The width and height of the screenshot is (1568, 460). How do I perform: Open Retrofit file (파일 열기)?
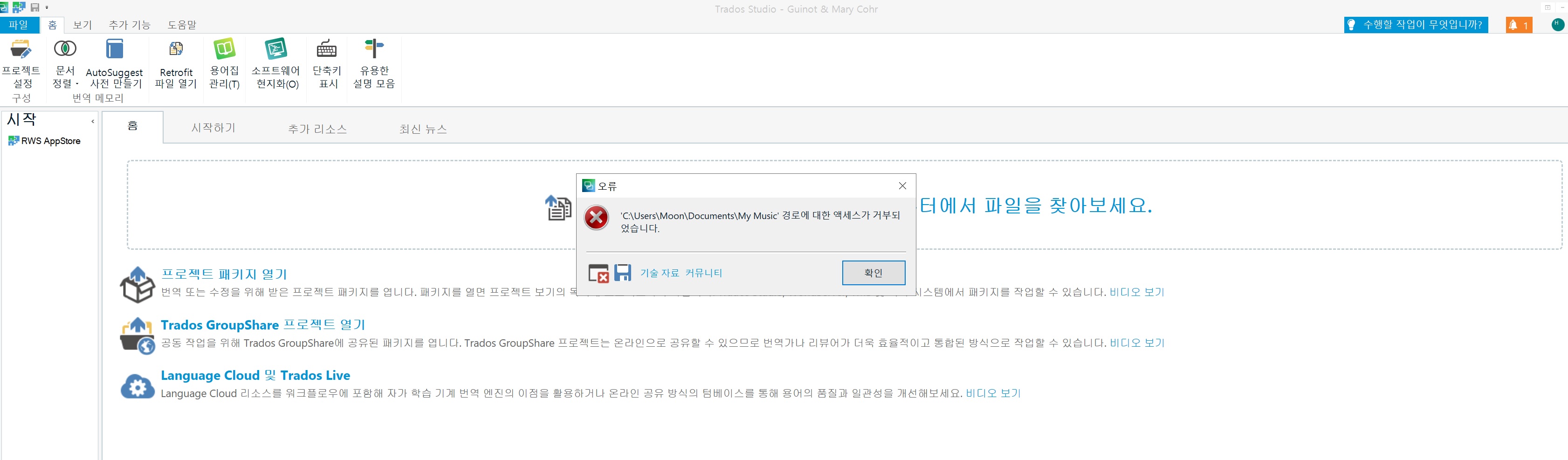click(x=176, y=63)
